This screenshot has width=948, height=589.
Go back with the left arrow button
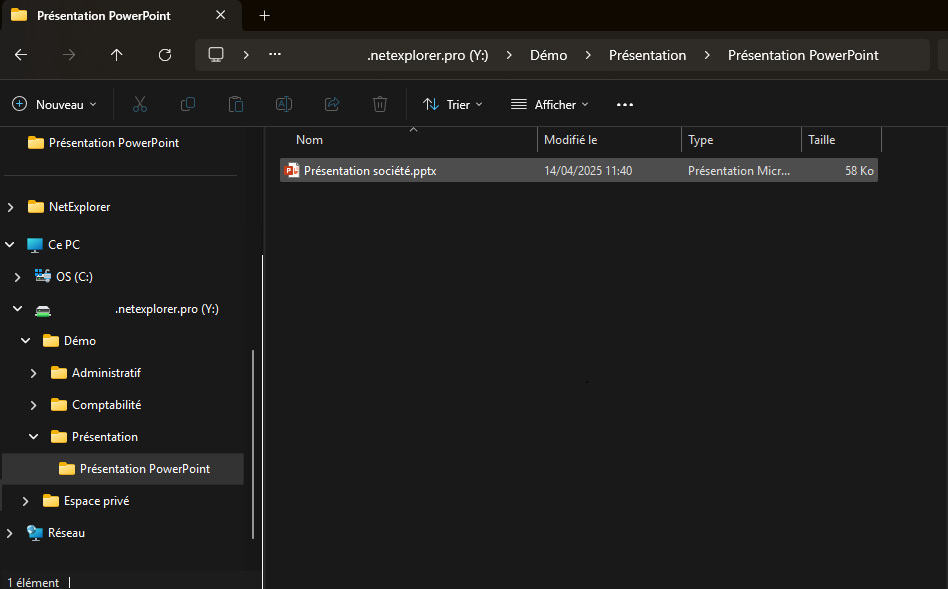pos(21,55)
